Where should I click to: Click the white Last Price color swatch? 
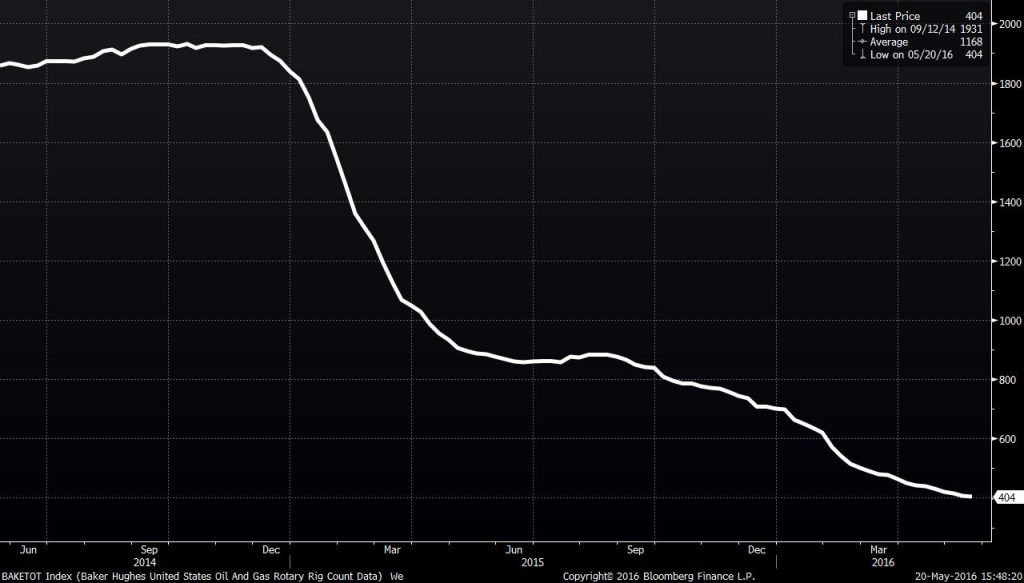[862, 17]
